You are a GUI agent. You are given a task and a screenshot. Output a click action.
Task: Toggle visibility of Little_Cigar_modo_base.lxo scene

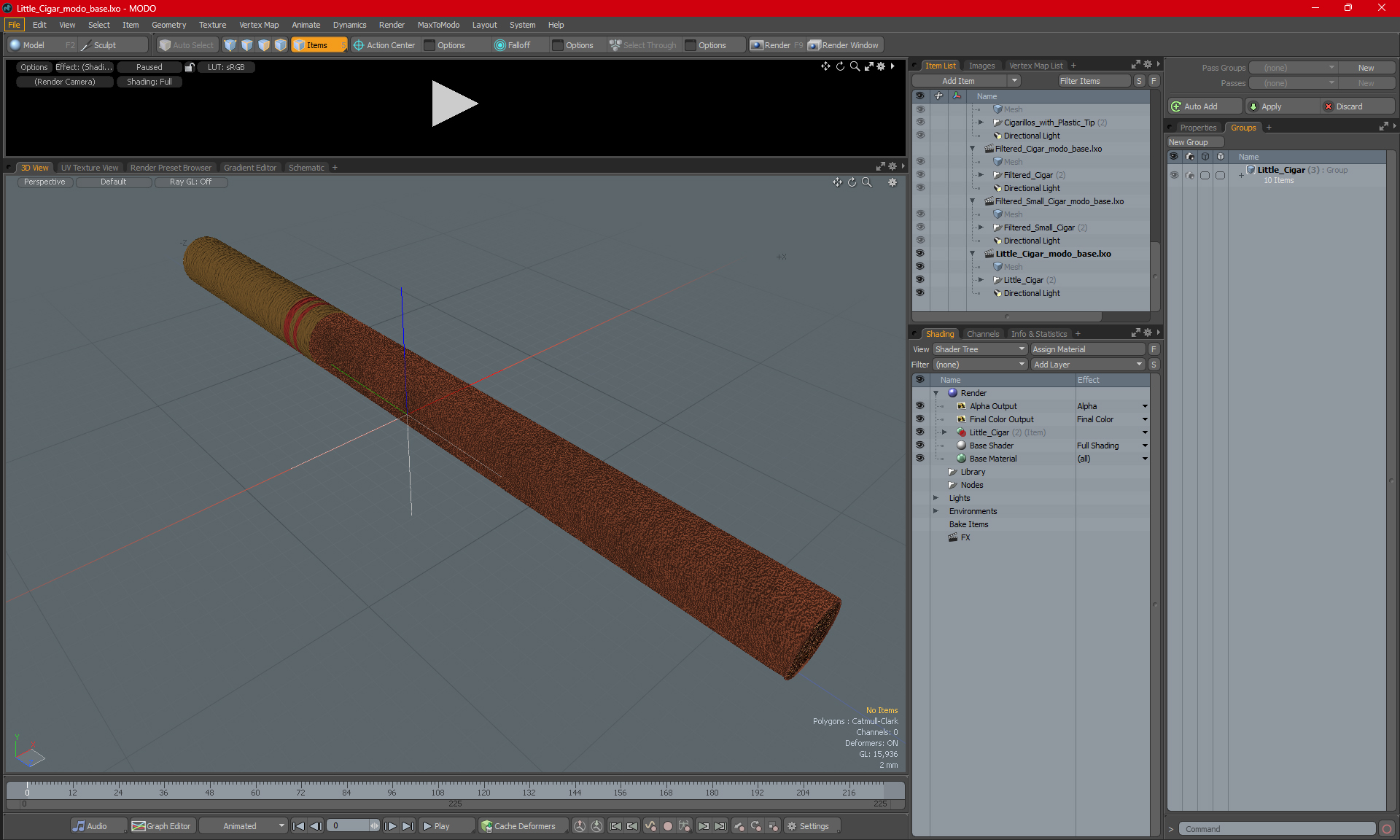tap(920, 254)
